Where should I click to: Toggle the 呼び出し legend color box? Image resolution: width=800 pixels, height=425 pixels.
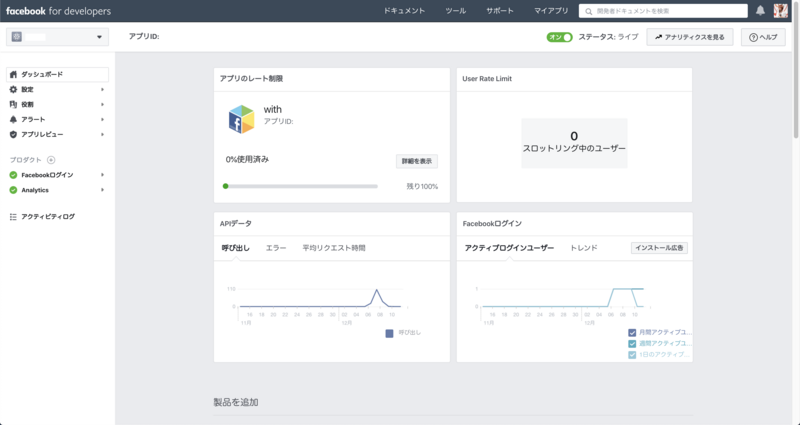pos(389,333)
